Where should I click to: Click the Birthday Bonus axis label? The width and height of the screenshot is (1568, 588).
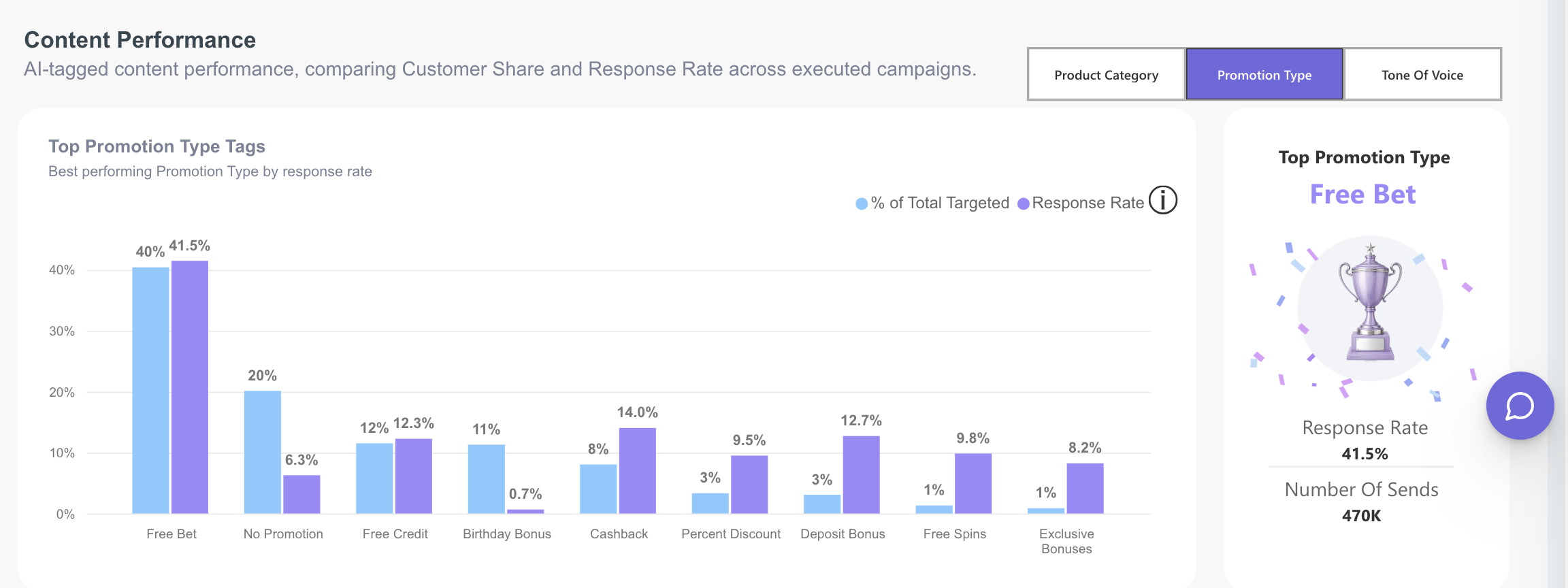(507, 534)
